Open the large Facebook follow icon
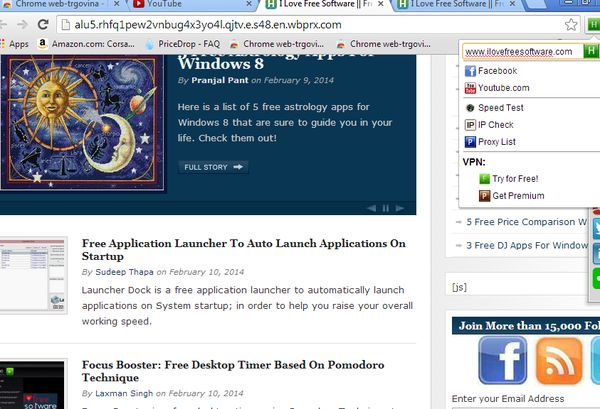Image resolution: width=600 pixels, height=409 pixels. 502,360
